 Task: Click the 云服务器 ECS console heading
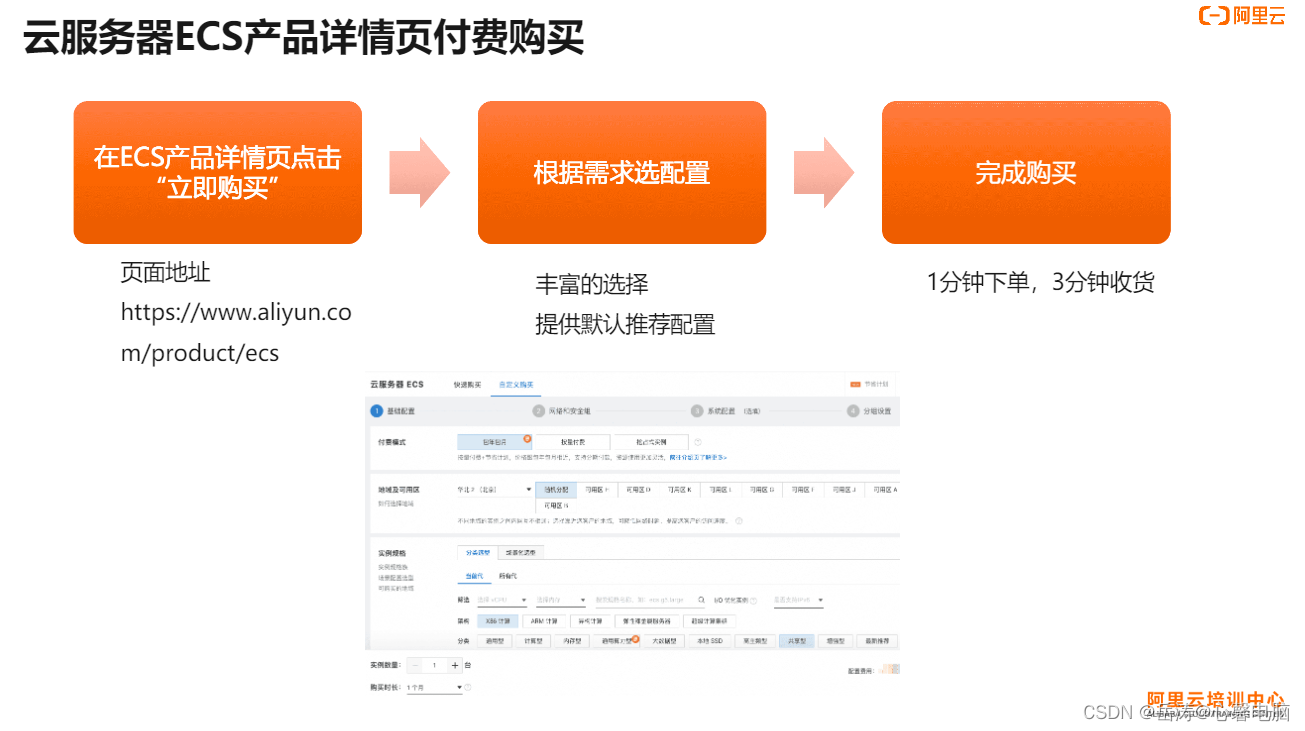pyautogui.click(x=397, y=384)
